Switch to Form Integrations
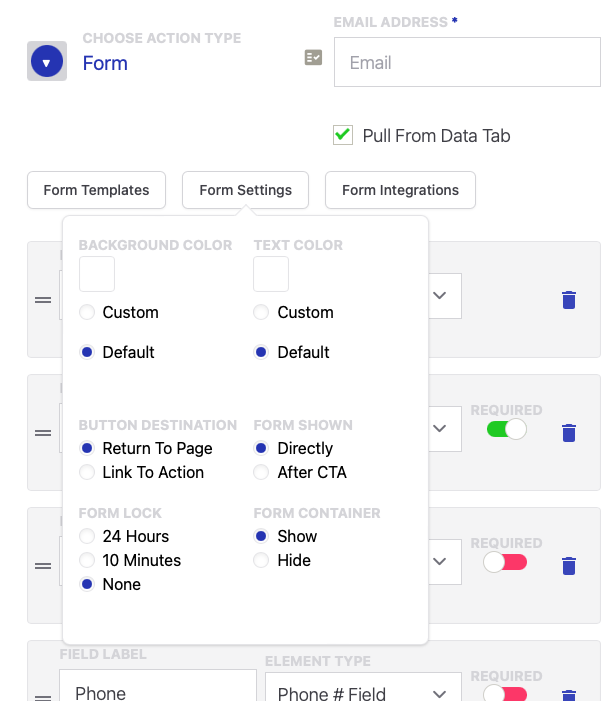 (x=400, y=190)
